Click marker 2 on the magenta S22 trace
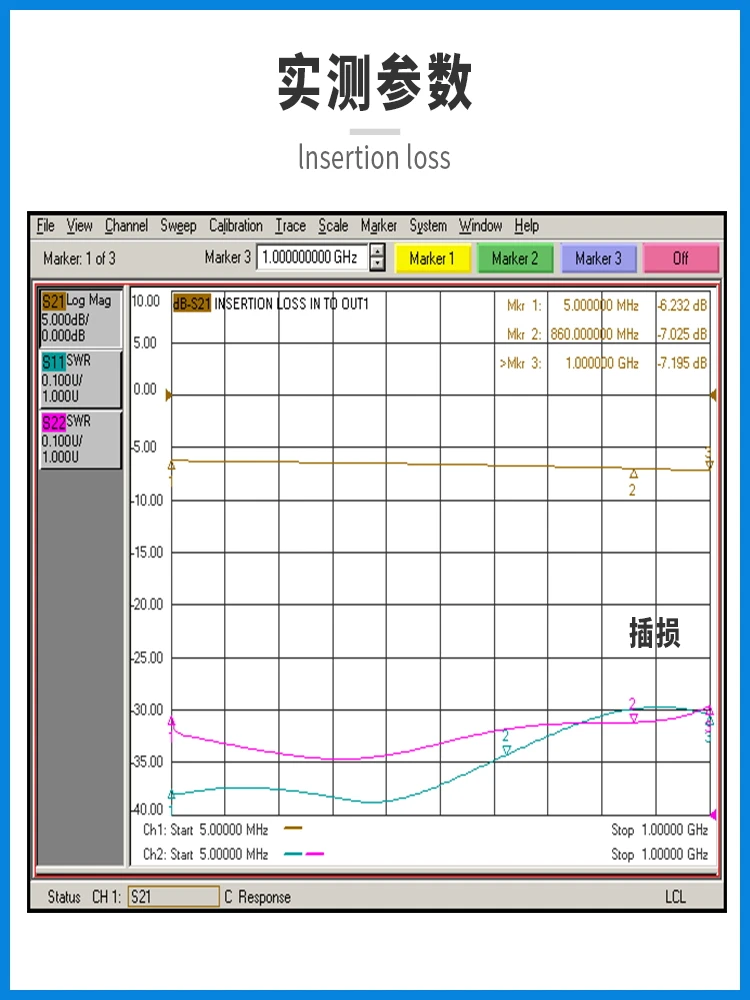The height and width of the screenshot is (1000, 750). (633, 718)
